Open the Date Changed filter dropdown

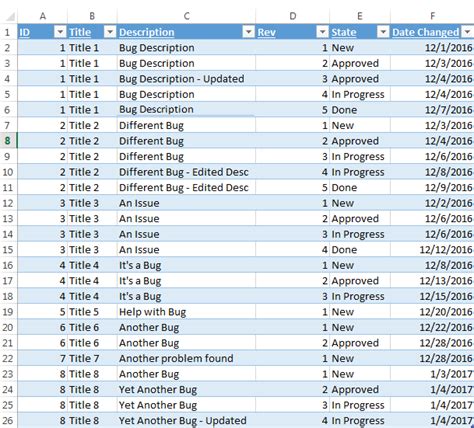click(x=467, y=32)
